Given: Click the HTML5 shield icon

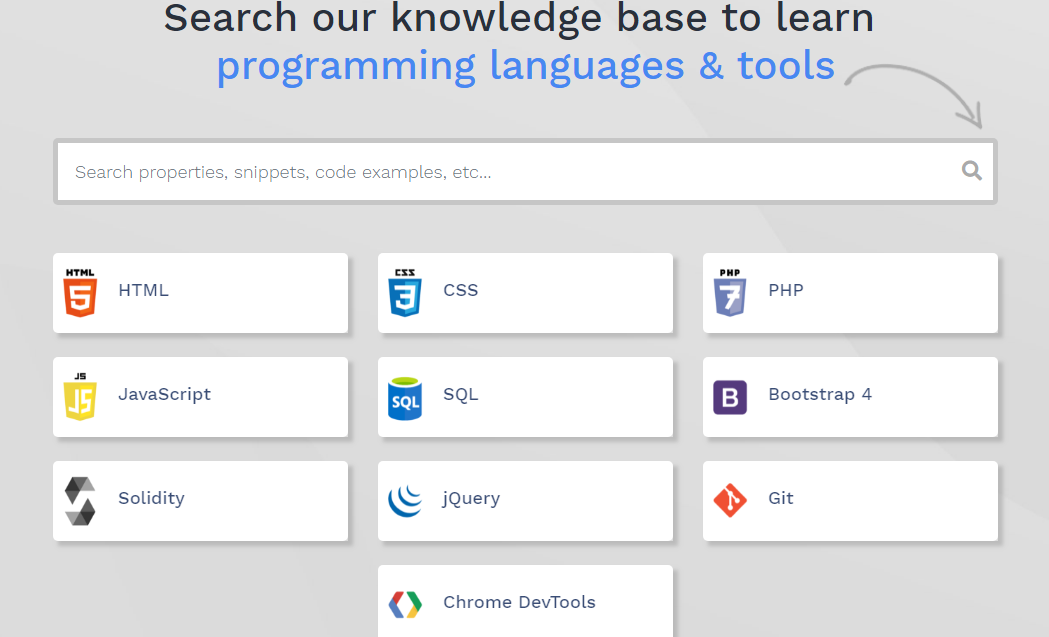Looking at the screenshot, I should pos(80,292).
